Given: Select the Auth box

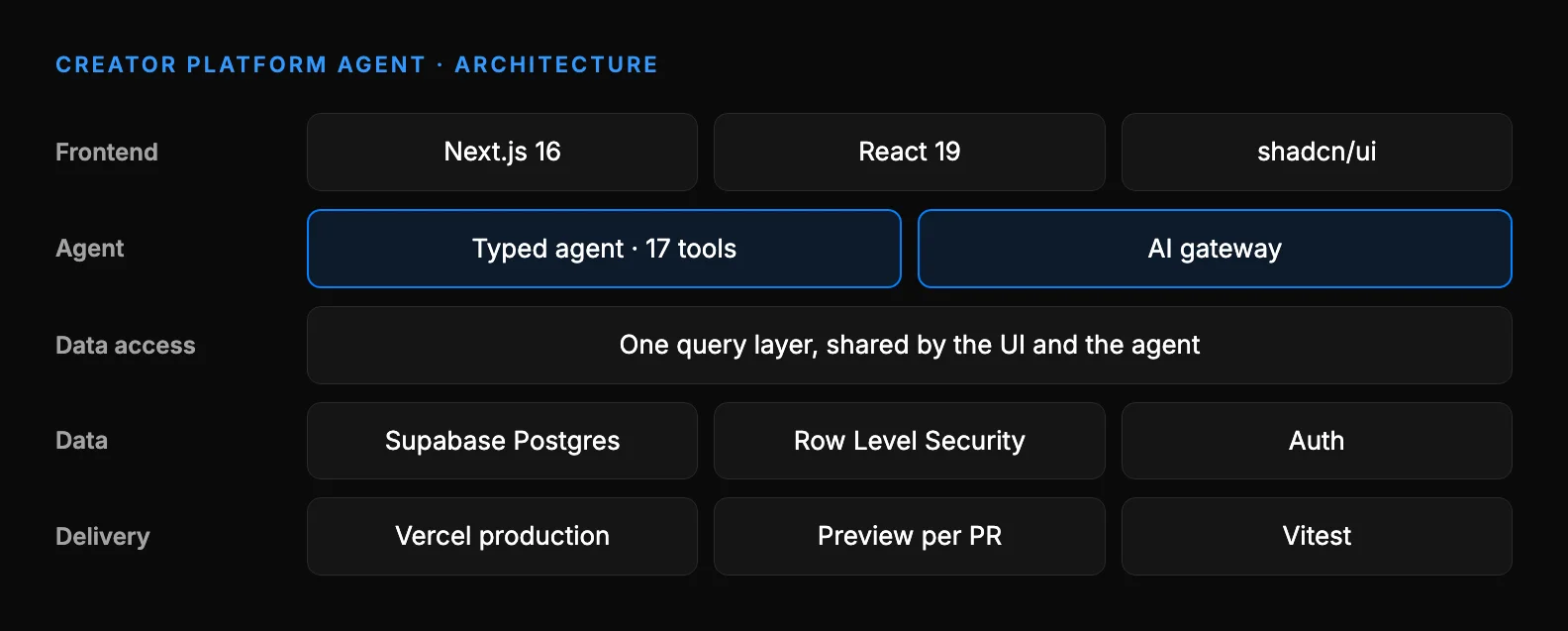Looking at the screenshot, I should [x=1317, y=441].
